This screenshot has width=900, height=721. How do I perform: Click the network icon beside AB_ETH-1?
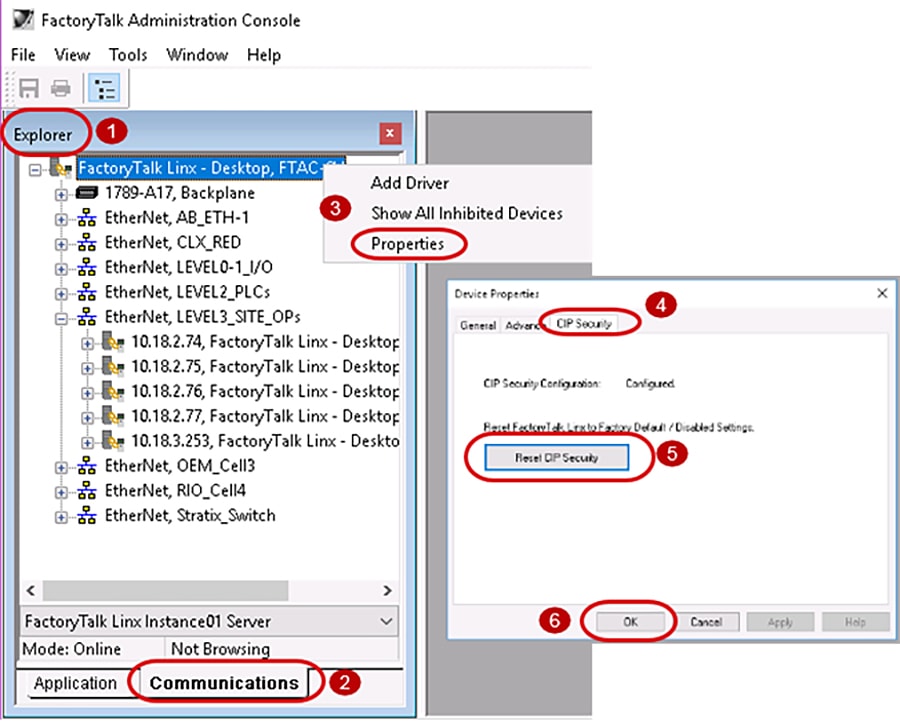(87, 218)
